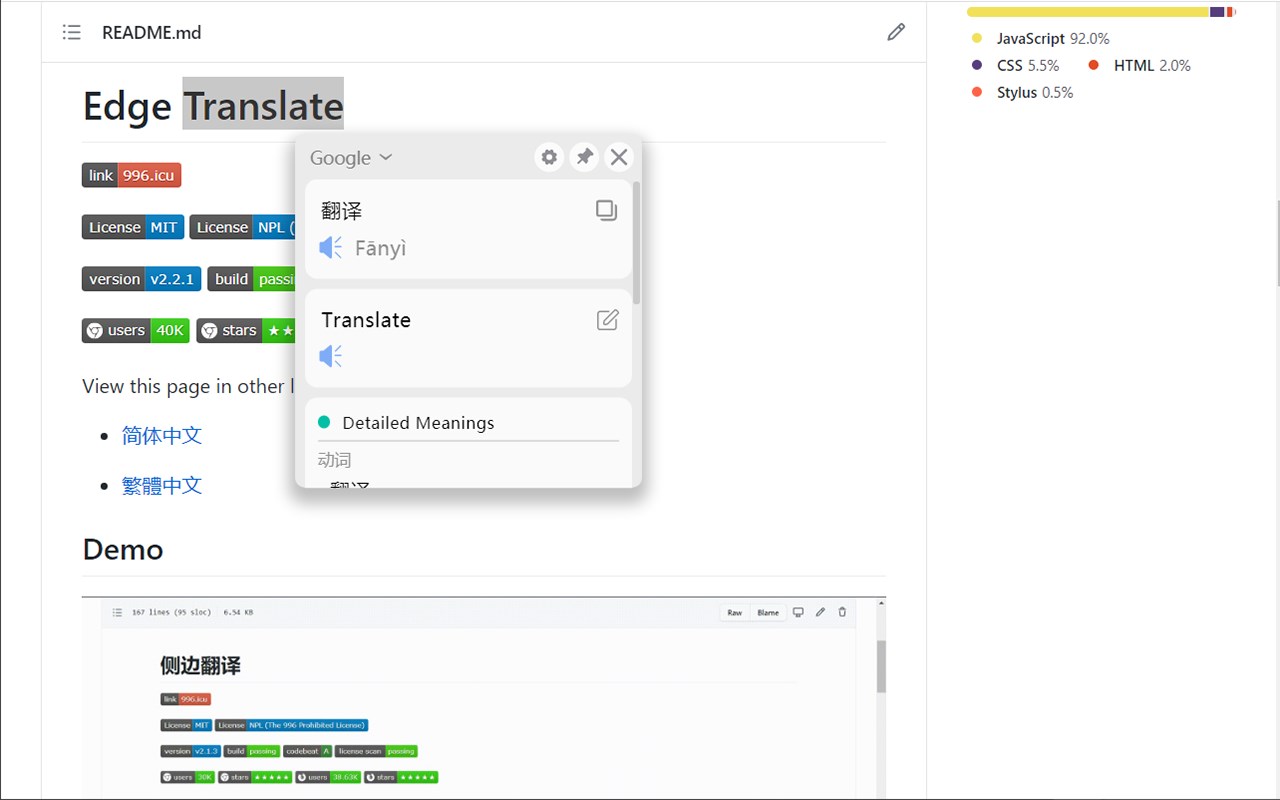Click the build passing badge

(252, 279)
